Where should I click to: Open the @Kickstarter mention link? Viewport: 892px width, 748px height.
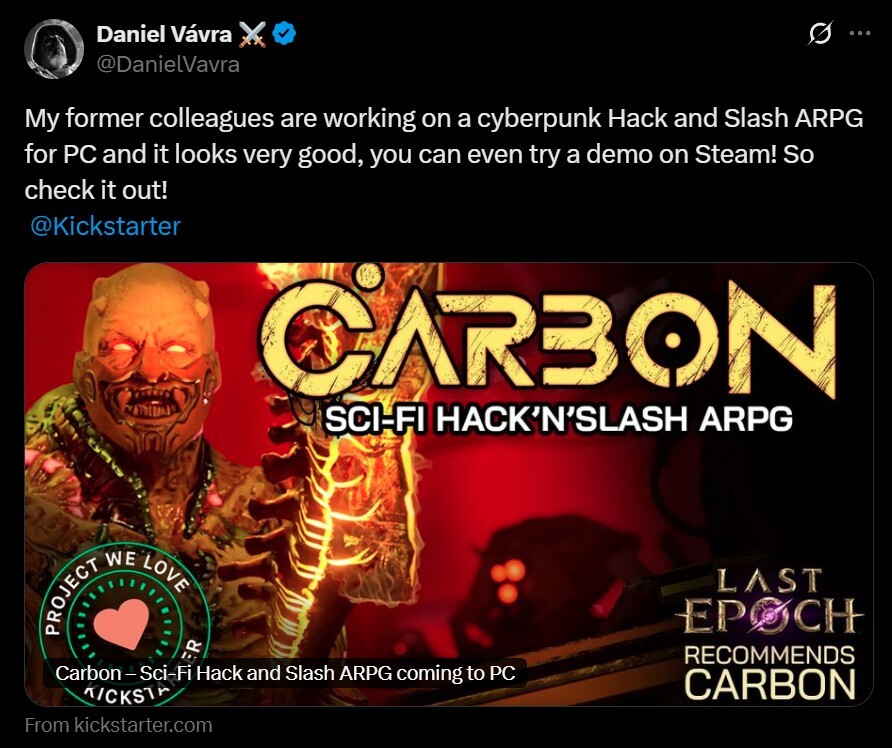(105, 226)
